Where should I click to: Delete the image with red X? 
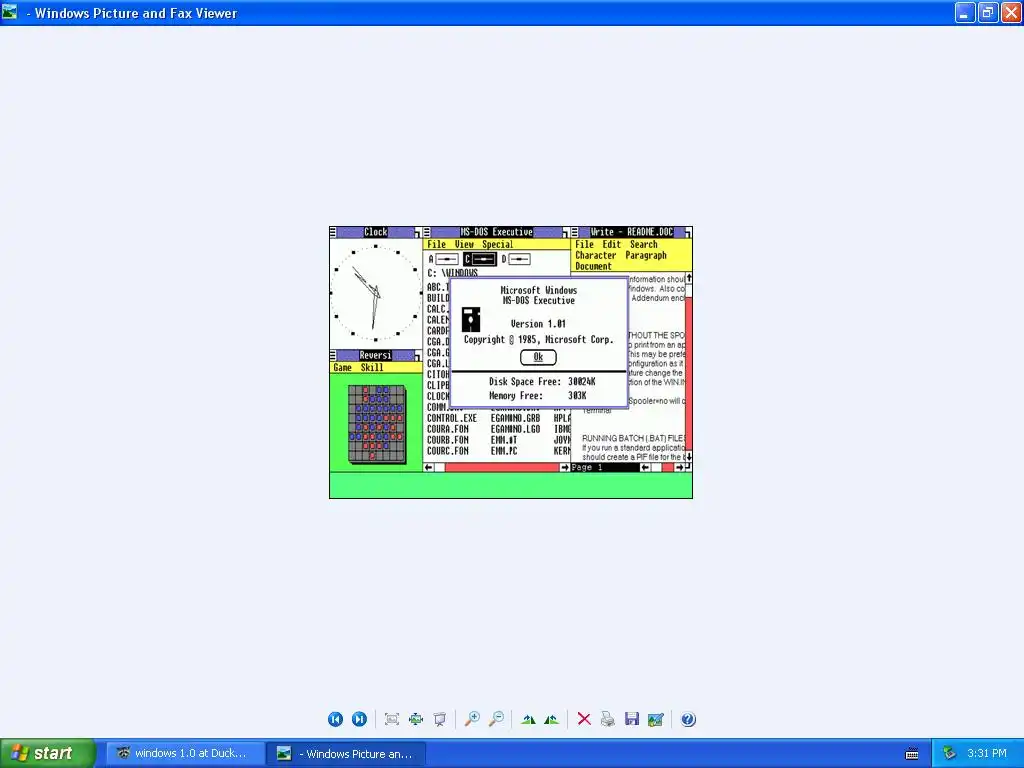point(584,719)
